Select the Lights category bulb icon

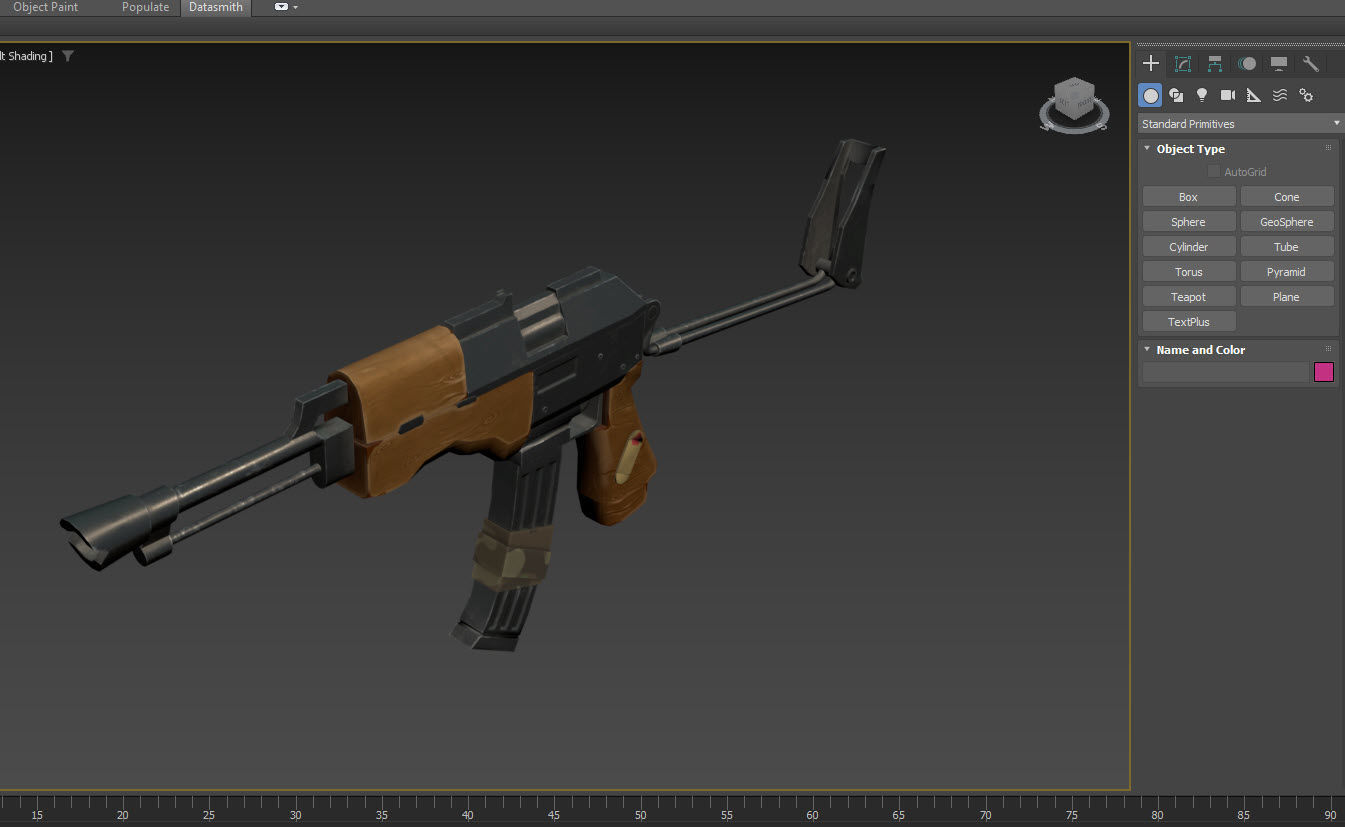pos(1202,95)
